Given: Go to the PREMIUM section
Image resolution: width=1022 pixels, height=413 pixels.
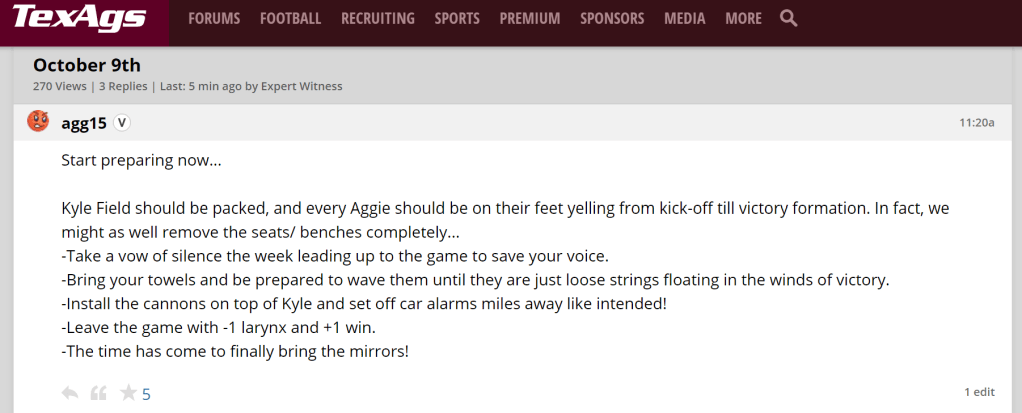Looking at the screenshot, I should pyautogui.click(x=529, y=18).
